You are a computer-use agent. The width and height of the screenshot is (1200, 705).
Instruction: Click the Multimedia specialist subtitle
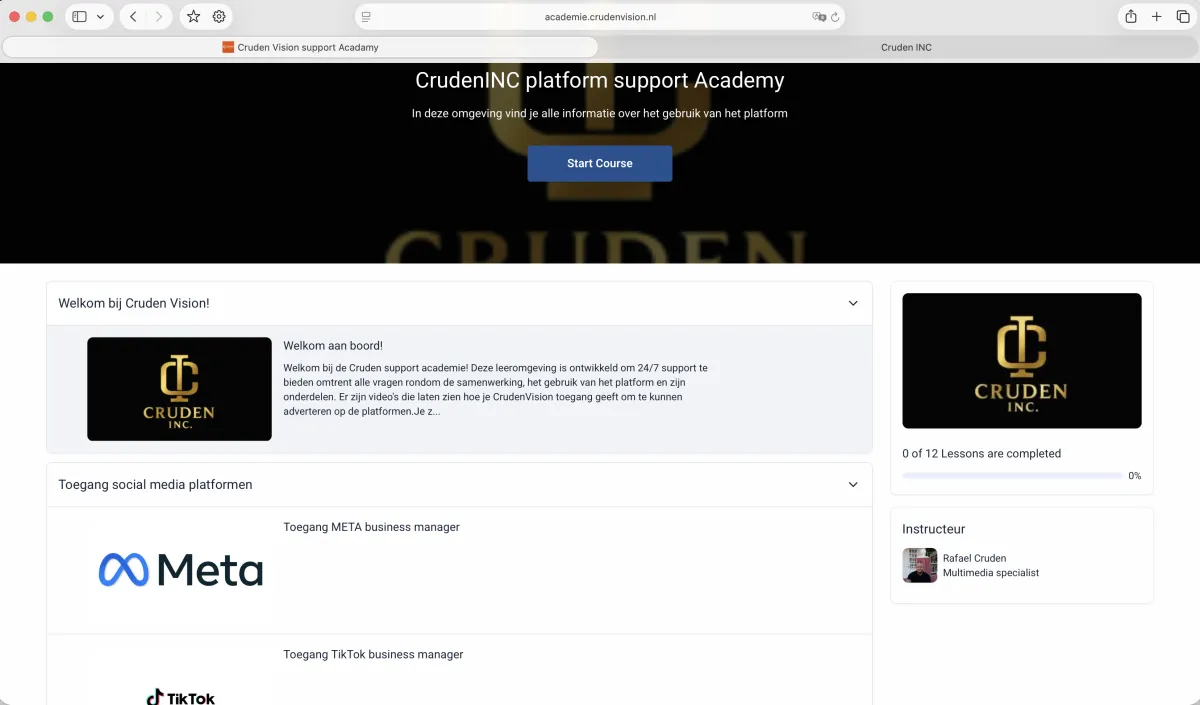[x=991, y=573]
